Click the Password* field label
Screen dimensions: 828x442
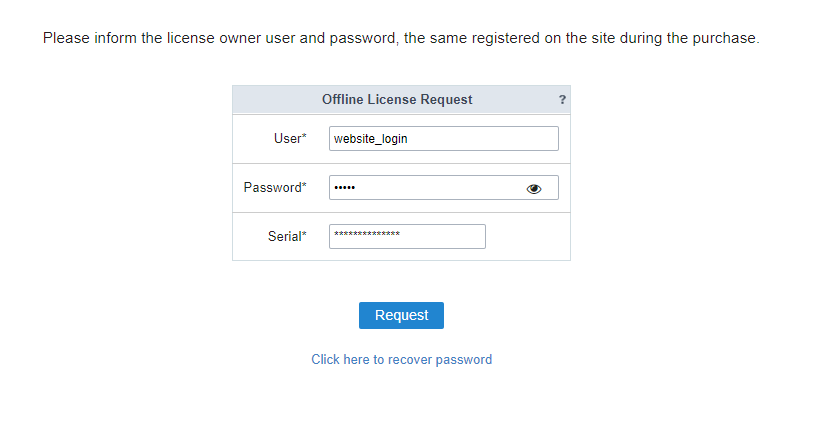(275, 187)
